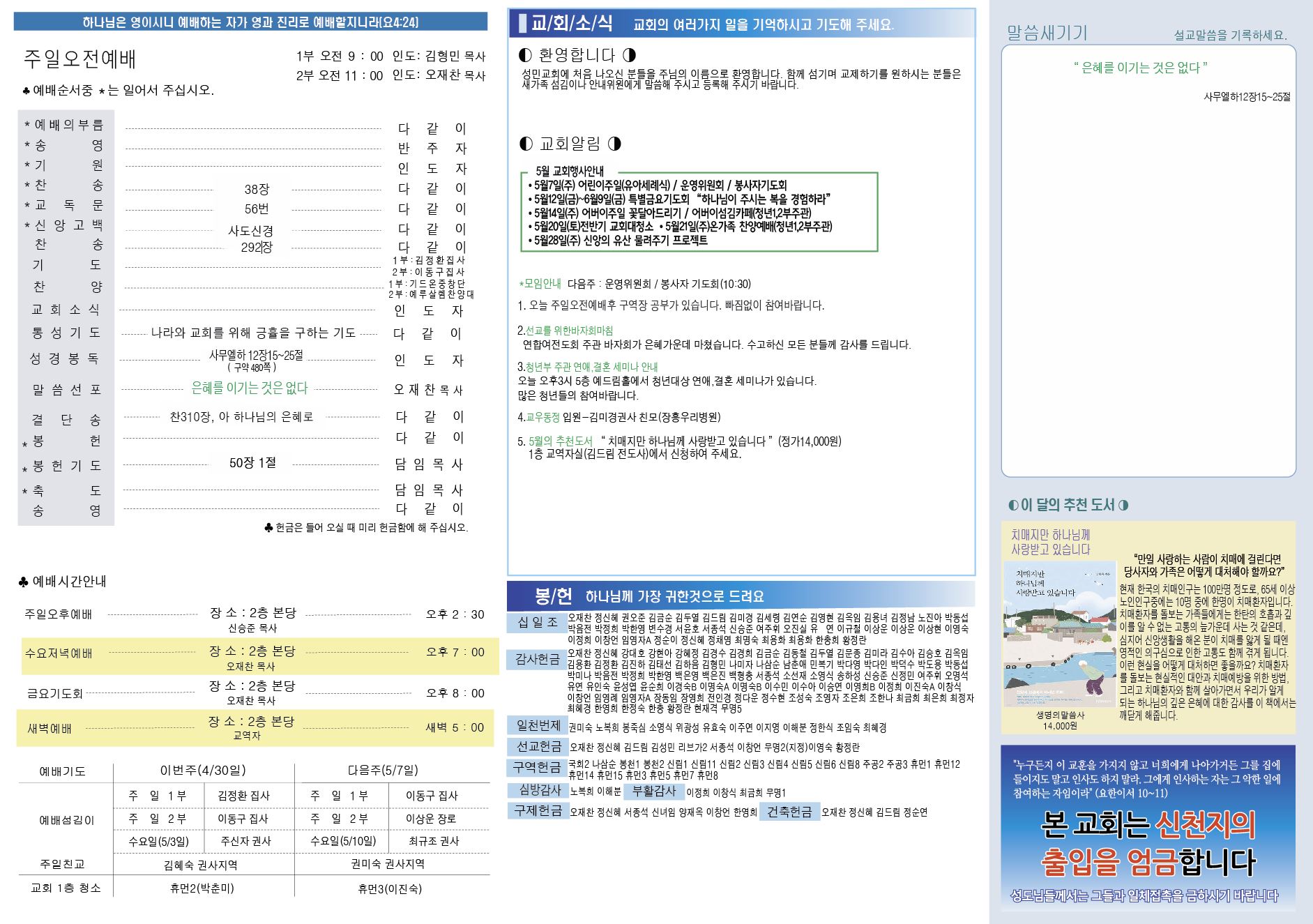This screenshot has width=1313, height=924.
Task: Click the 교회 1층 청소 row label
Action: point(66,888)
